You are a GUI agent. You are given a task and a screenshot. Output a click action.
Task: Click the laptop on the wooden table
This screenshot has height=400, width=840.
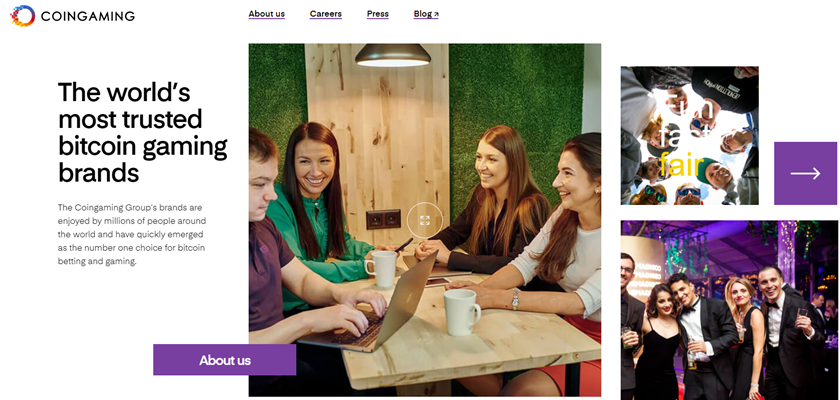[370, 311]
